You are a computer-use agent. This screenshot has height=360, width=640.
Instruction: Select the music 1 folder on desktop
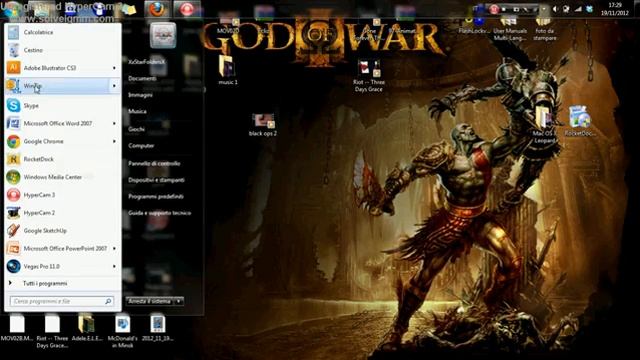click(x=228, y=70)
